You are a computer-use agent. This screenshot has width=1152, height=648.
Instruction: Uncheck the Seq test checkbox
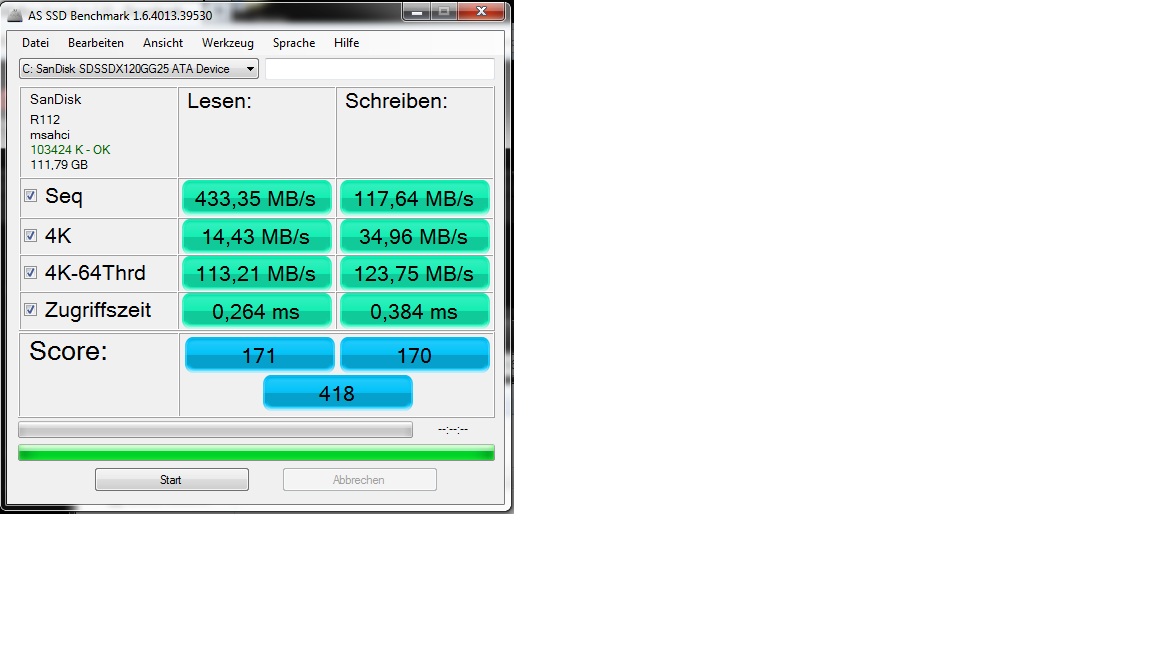pos(31,196)
